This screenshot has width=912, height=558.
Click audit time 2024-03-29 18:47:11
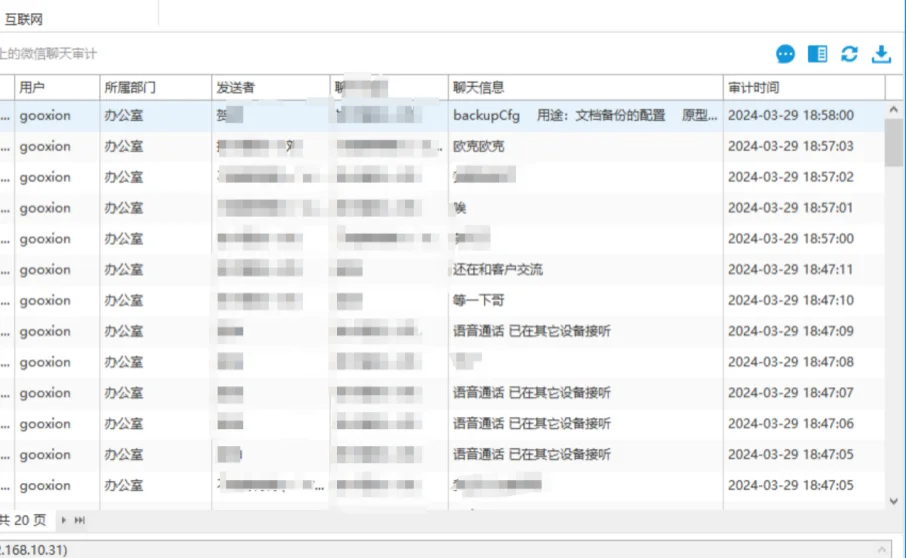tap(790, 269)
